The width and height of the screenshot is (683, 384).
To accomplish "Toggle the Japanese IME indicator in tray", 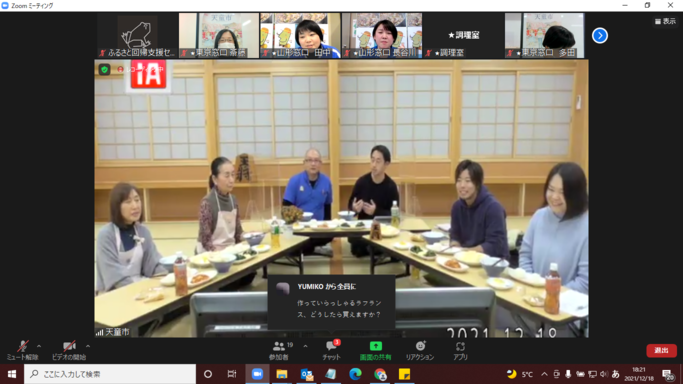I will pyautogui.click(x=615, y=374).
